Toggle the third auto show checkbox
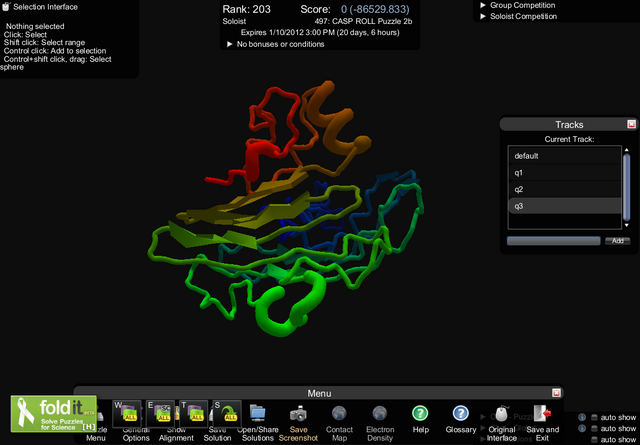The height and width of the screenshot is (445, 640). coord(594,440)
